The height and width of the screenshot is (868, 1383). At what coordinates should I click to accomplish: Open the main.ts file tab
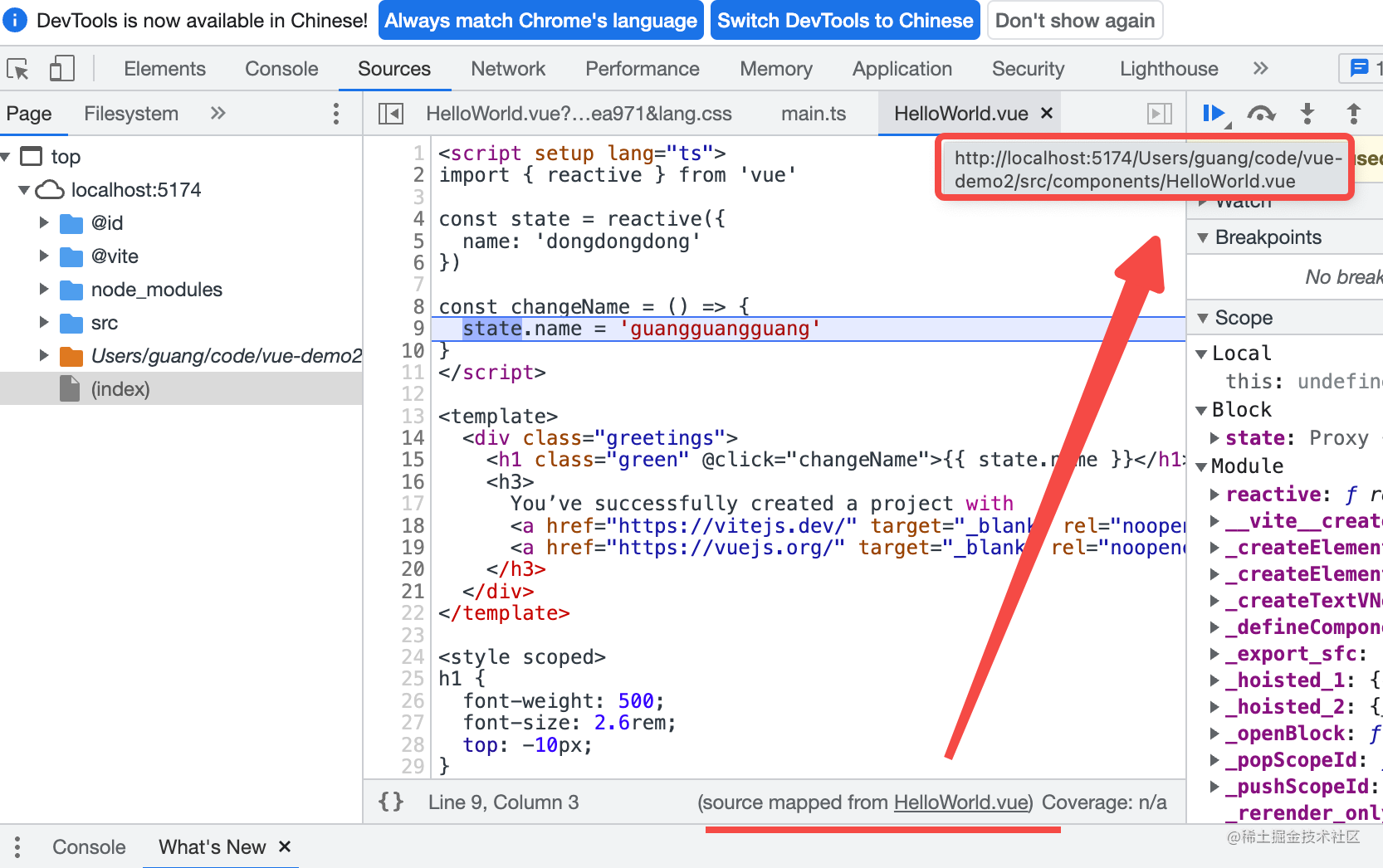(x=813, y=114)
